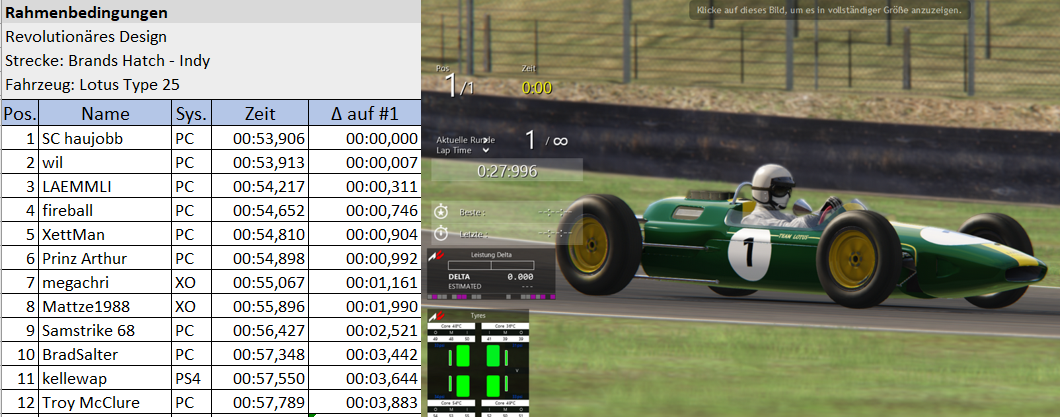The height and width of the screenshot is (417, 1060).
Task: Click the Strecke: Brands Hatch - Indy cell
Action: (x=210, y=61)
